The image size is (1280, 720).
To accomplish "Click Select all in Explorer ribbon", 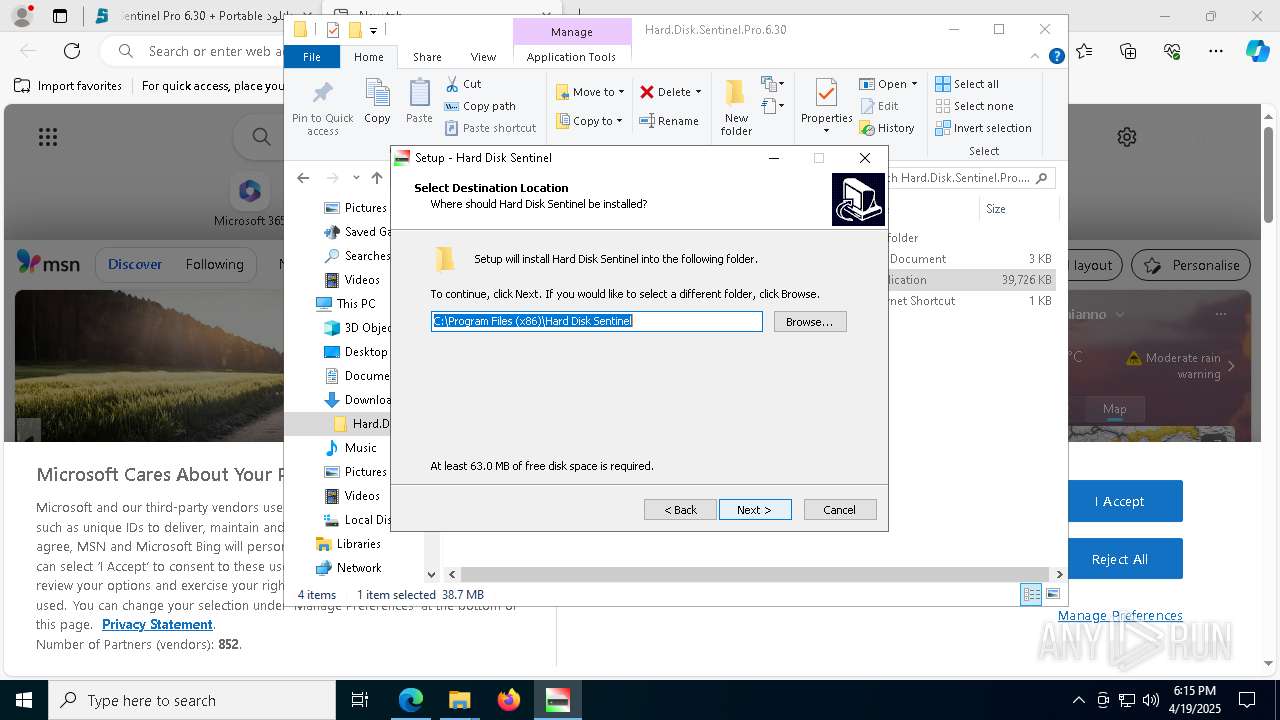I will pos(967,84).
